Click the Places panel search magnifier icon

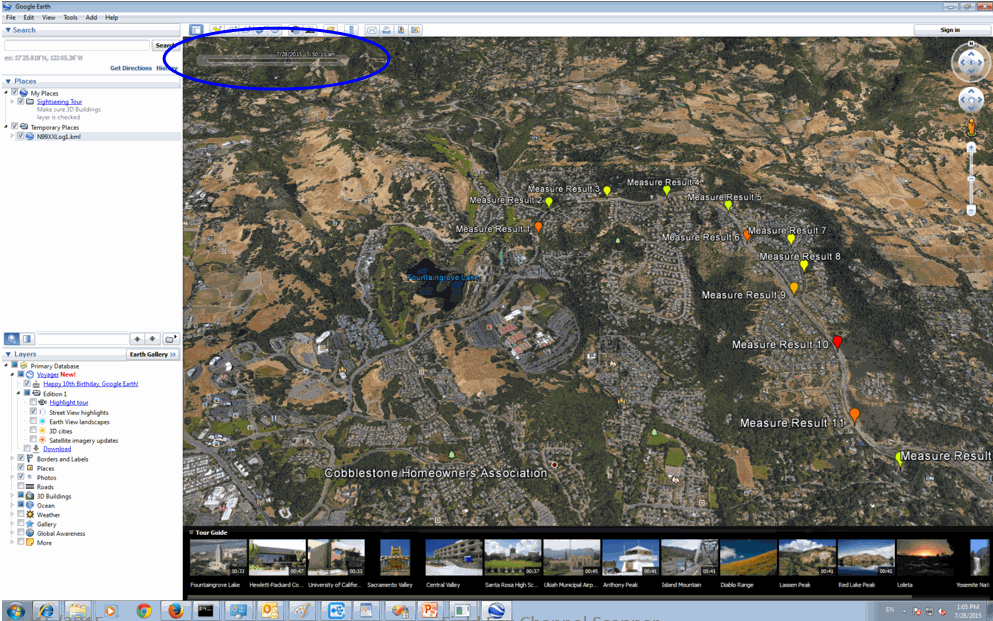click(11, 339)
